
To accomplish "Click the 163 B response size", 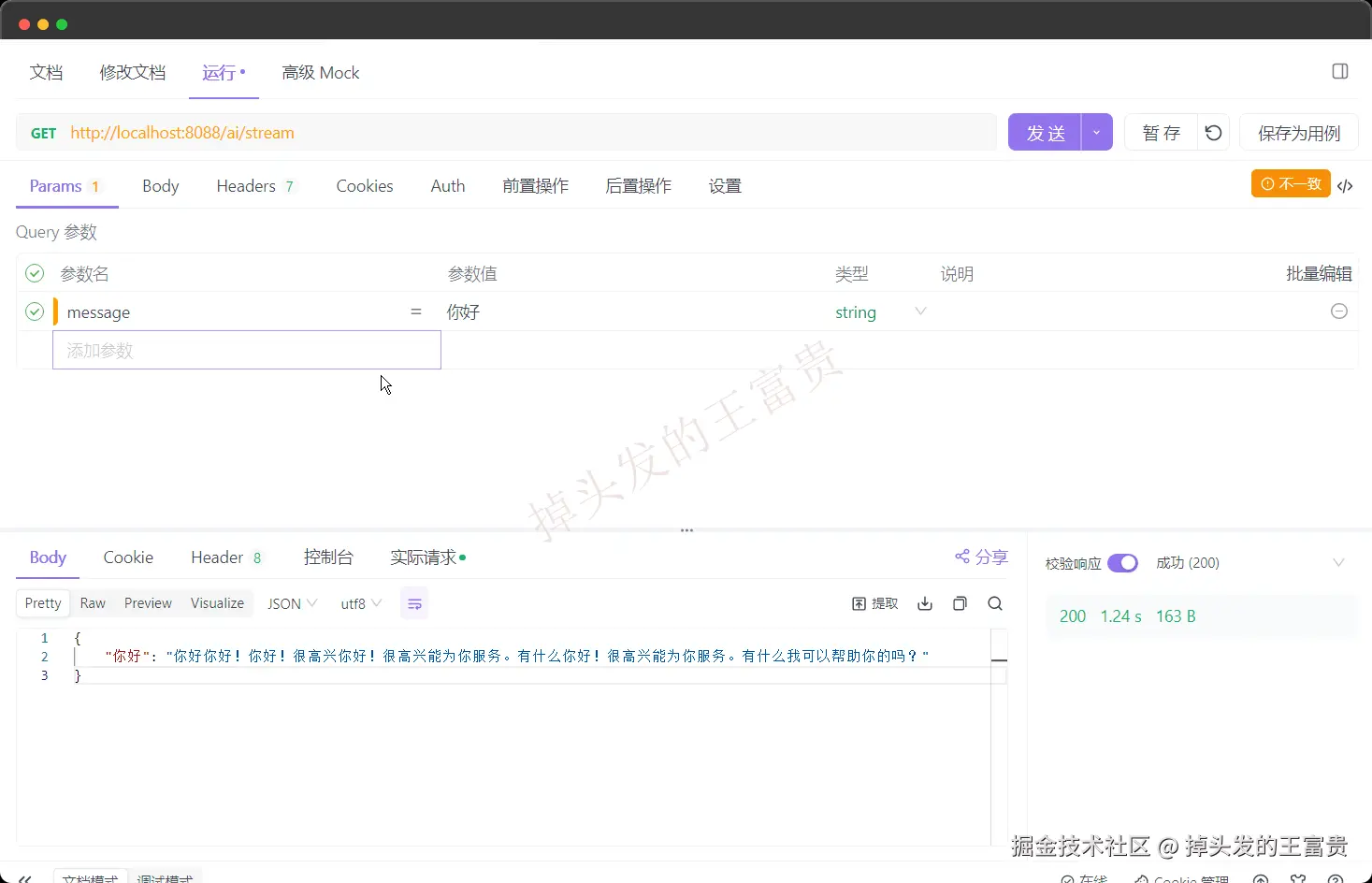I will (1176, 616).
